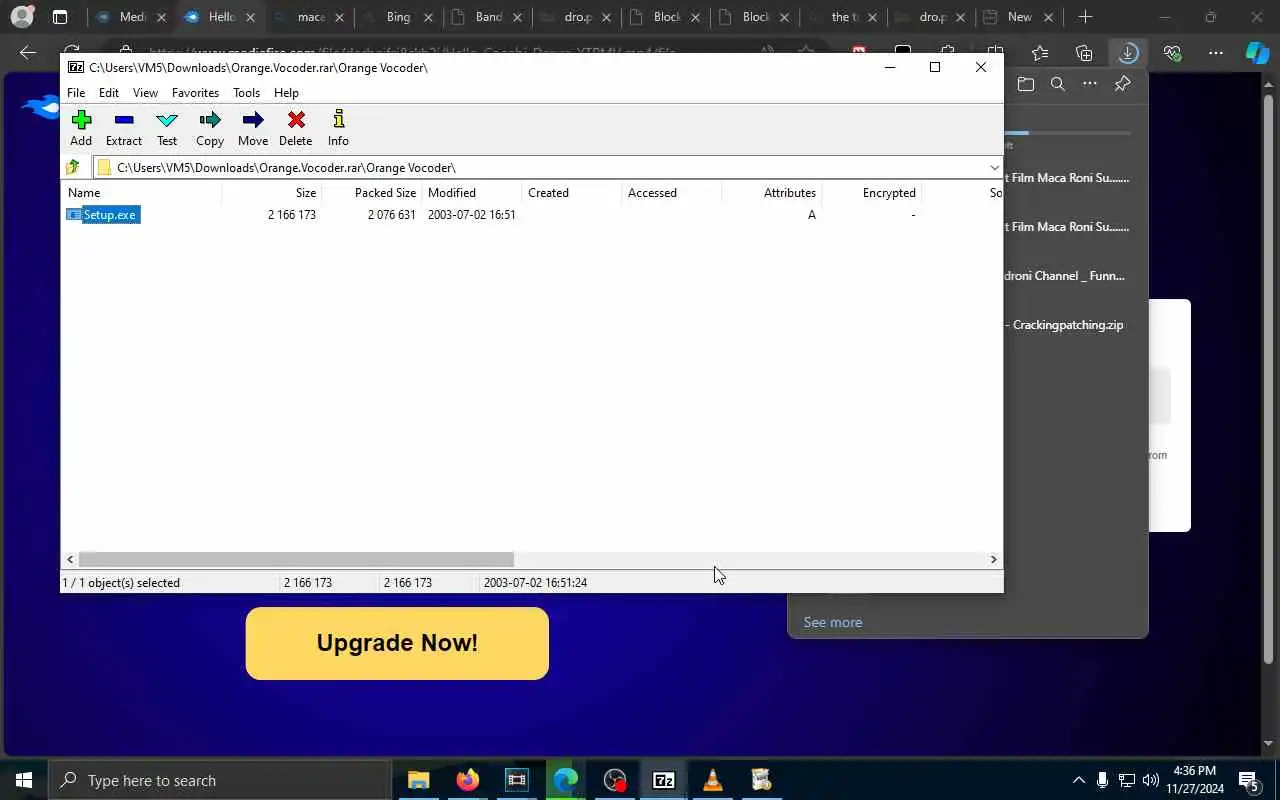Open new tab with plus button
Screen dimensions: 1280x800
pos(1085,17)
